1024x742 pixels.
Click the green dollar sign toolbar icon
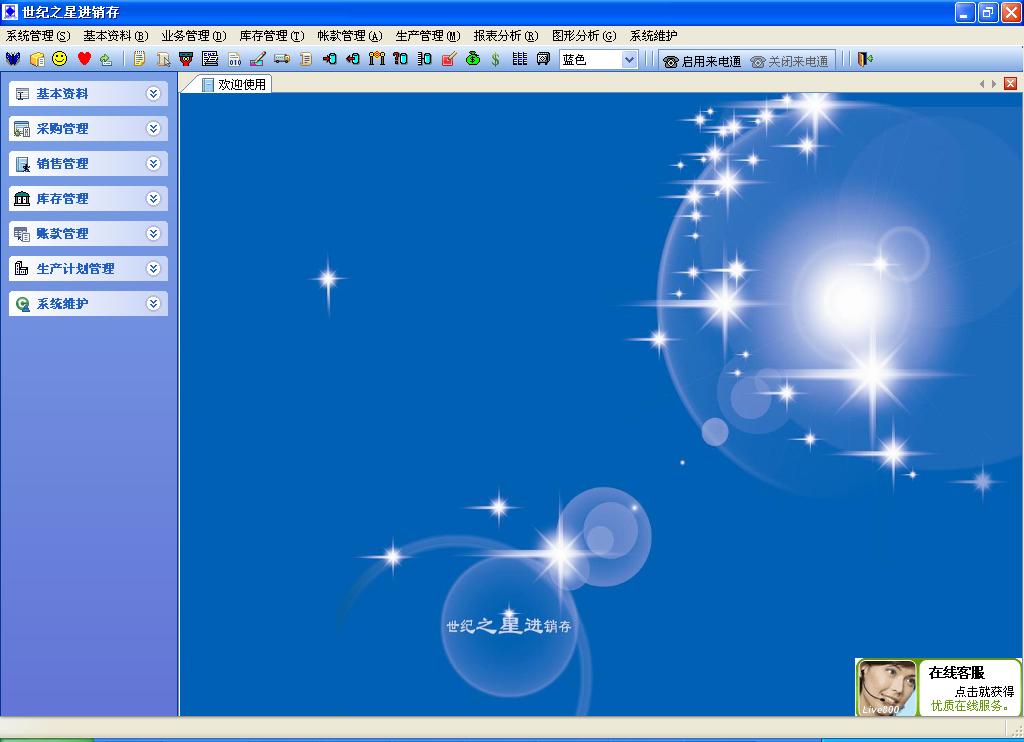pyautogui.click(x=495, y=59)
